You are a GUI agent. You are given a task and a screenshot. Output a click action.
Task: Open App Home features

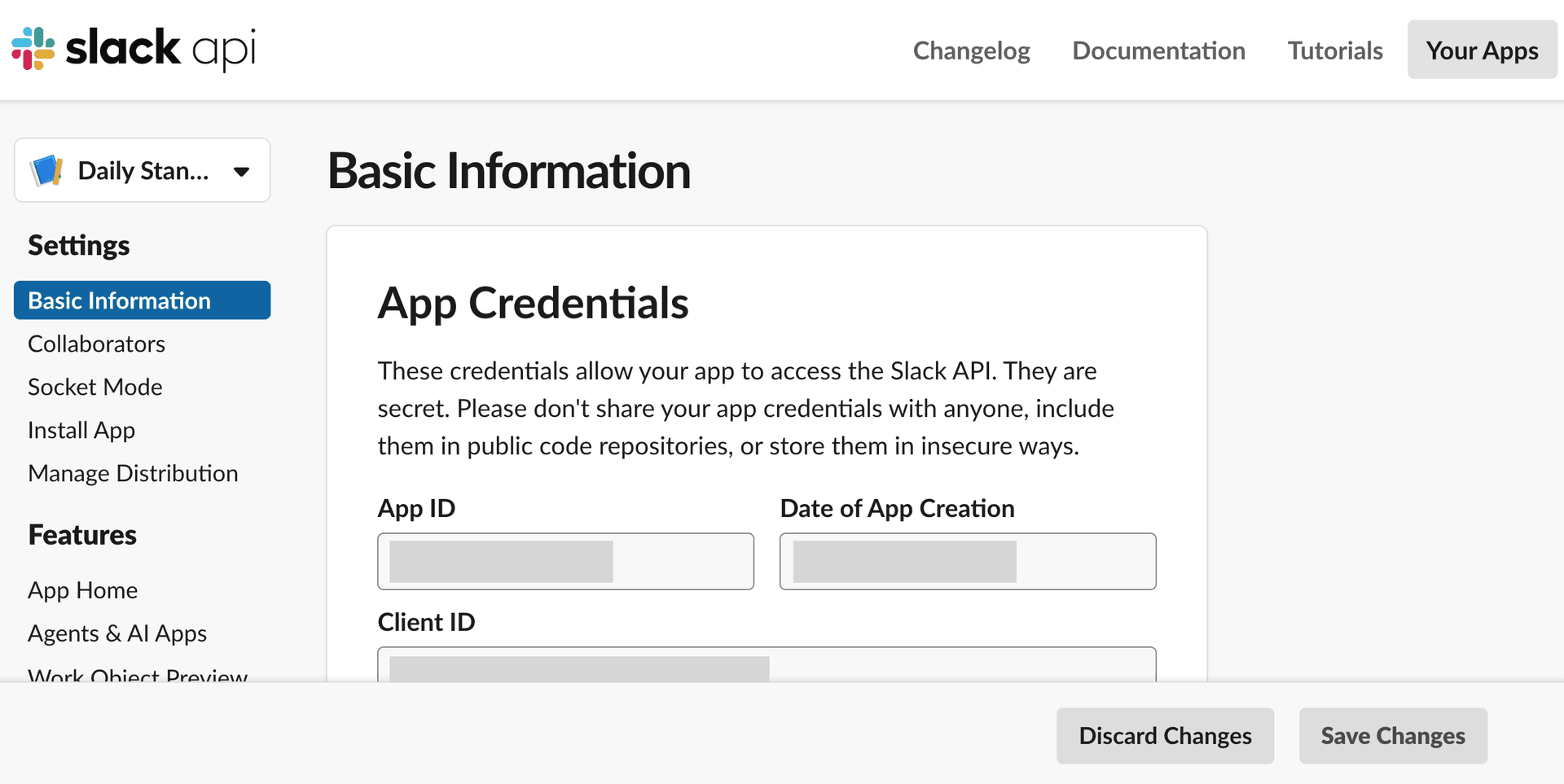[82, 590]
